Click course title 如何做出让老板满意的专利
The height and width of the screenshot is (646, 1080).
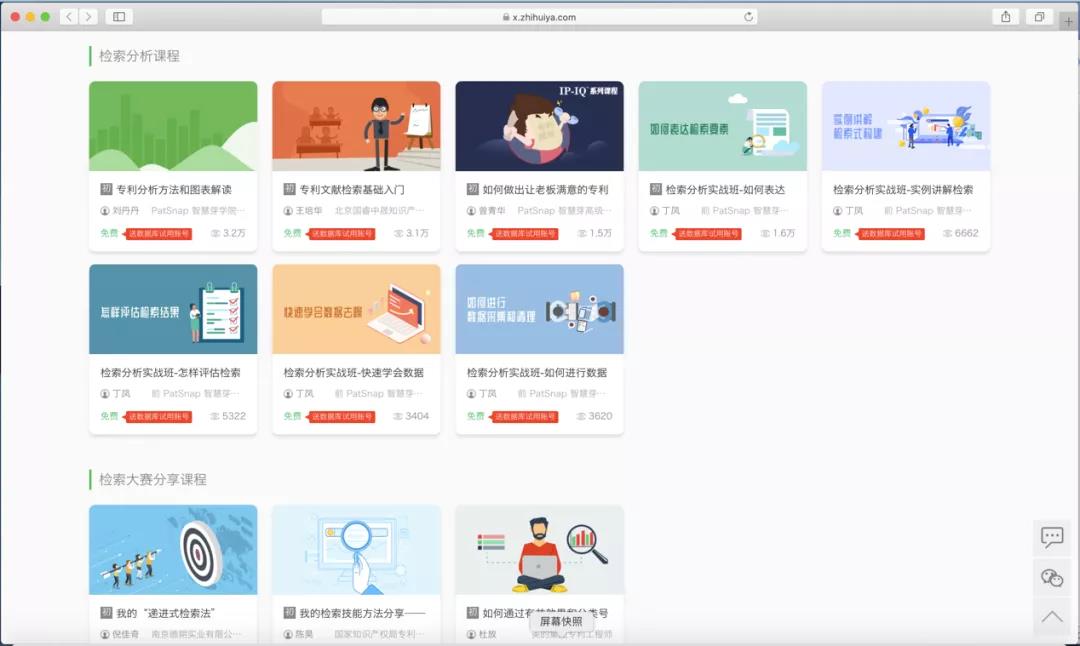click(x=546, y=189)
